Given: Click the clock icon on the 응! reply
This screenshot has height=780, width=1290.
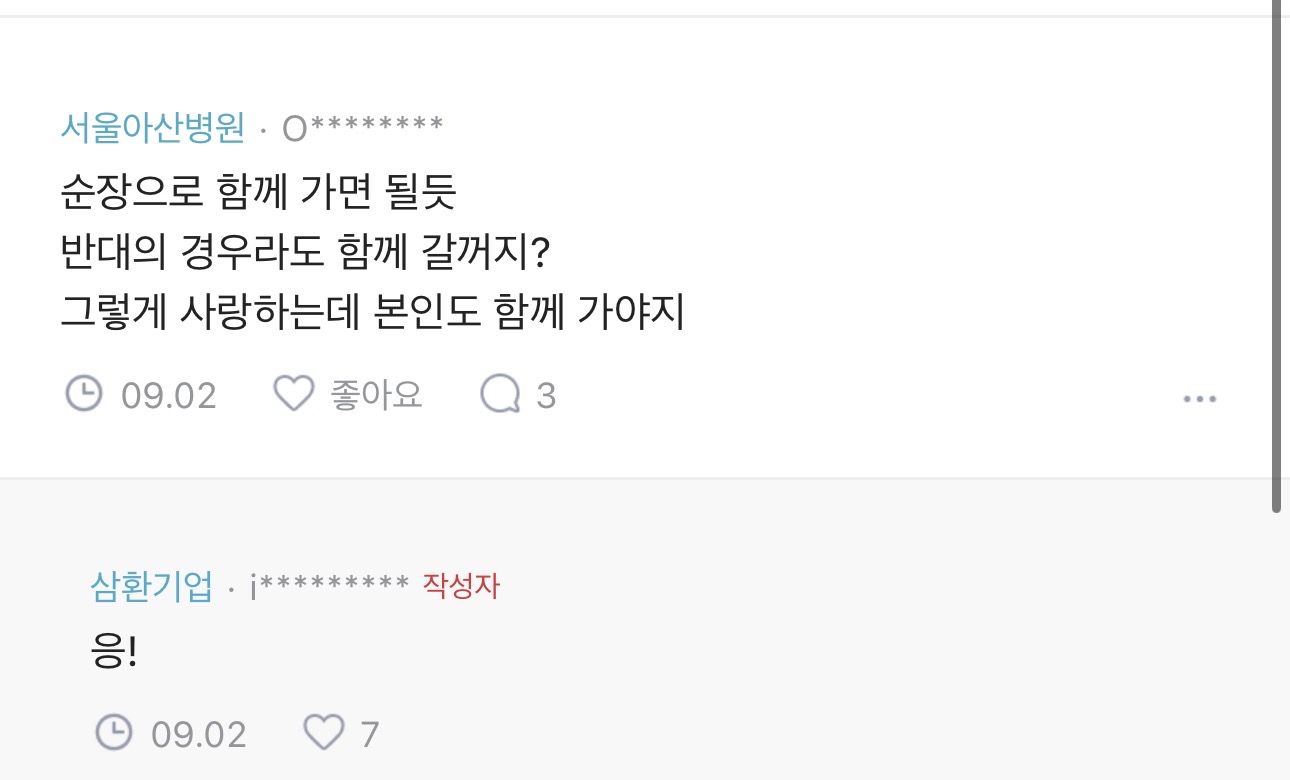Looking at the screenshot, I should (114, 733).
